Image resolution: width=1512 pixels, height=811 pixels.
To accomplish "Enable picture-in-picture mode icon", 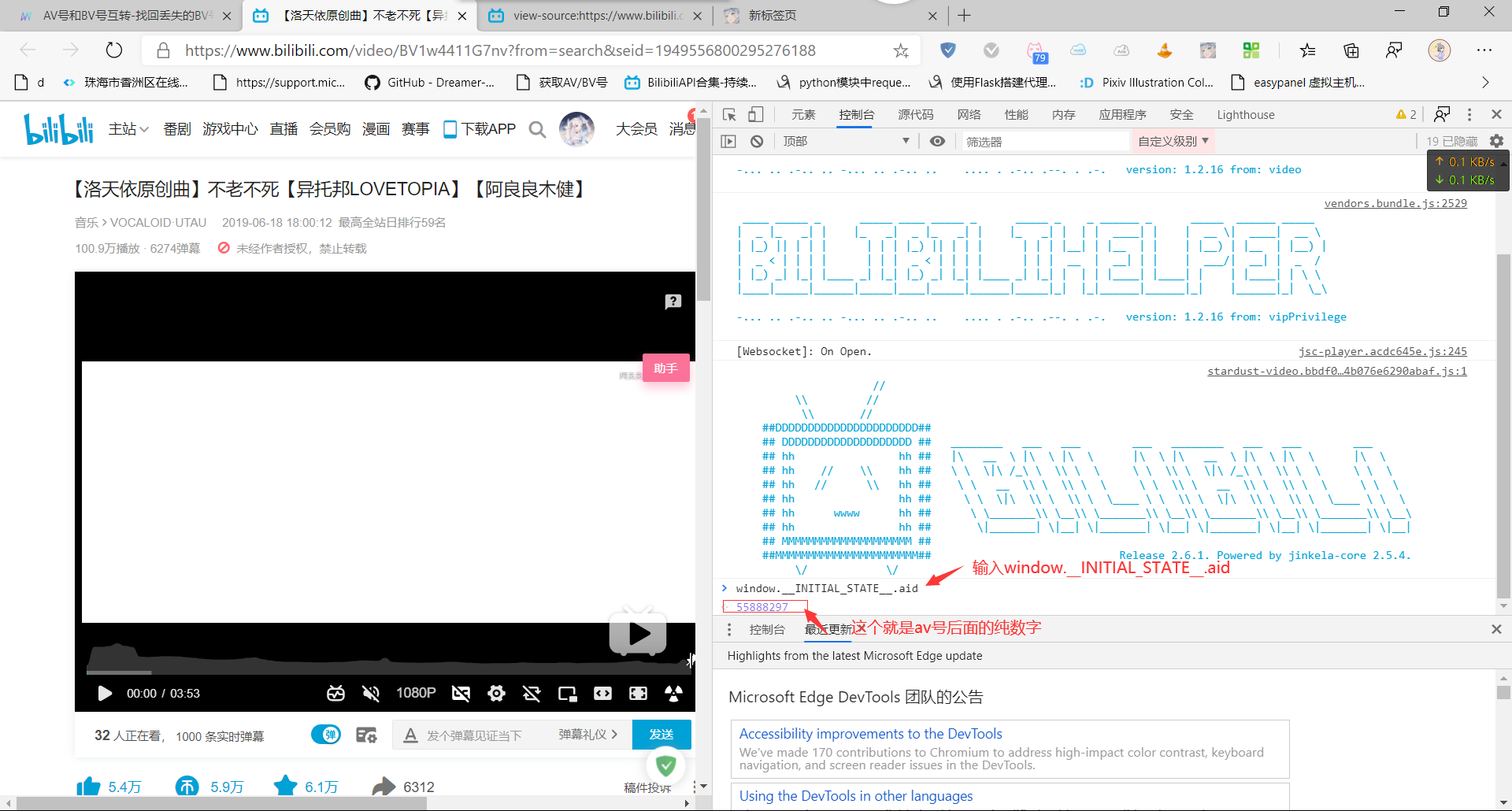I will 567,694.
